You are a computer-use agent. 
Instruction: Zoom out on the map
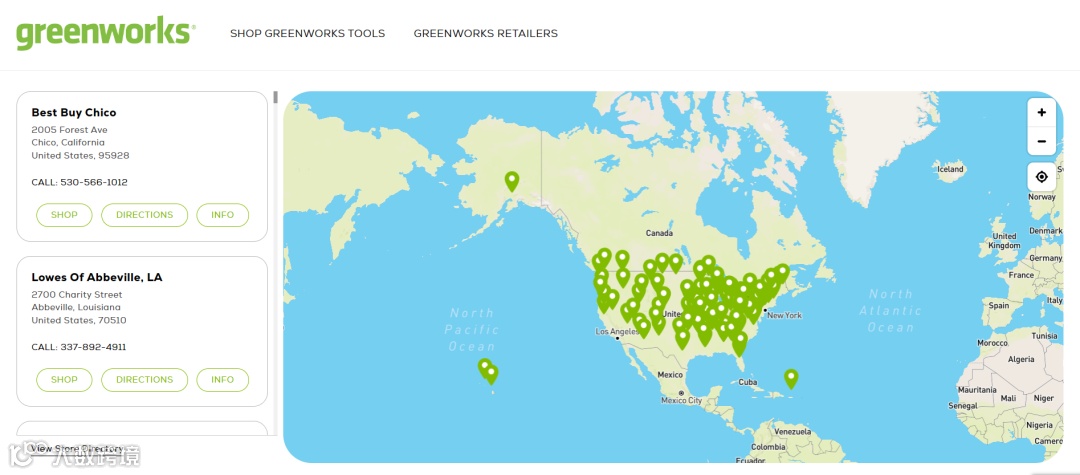[1041, 141]
